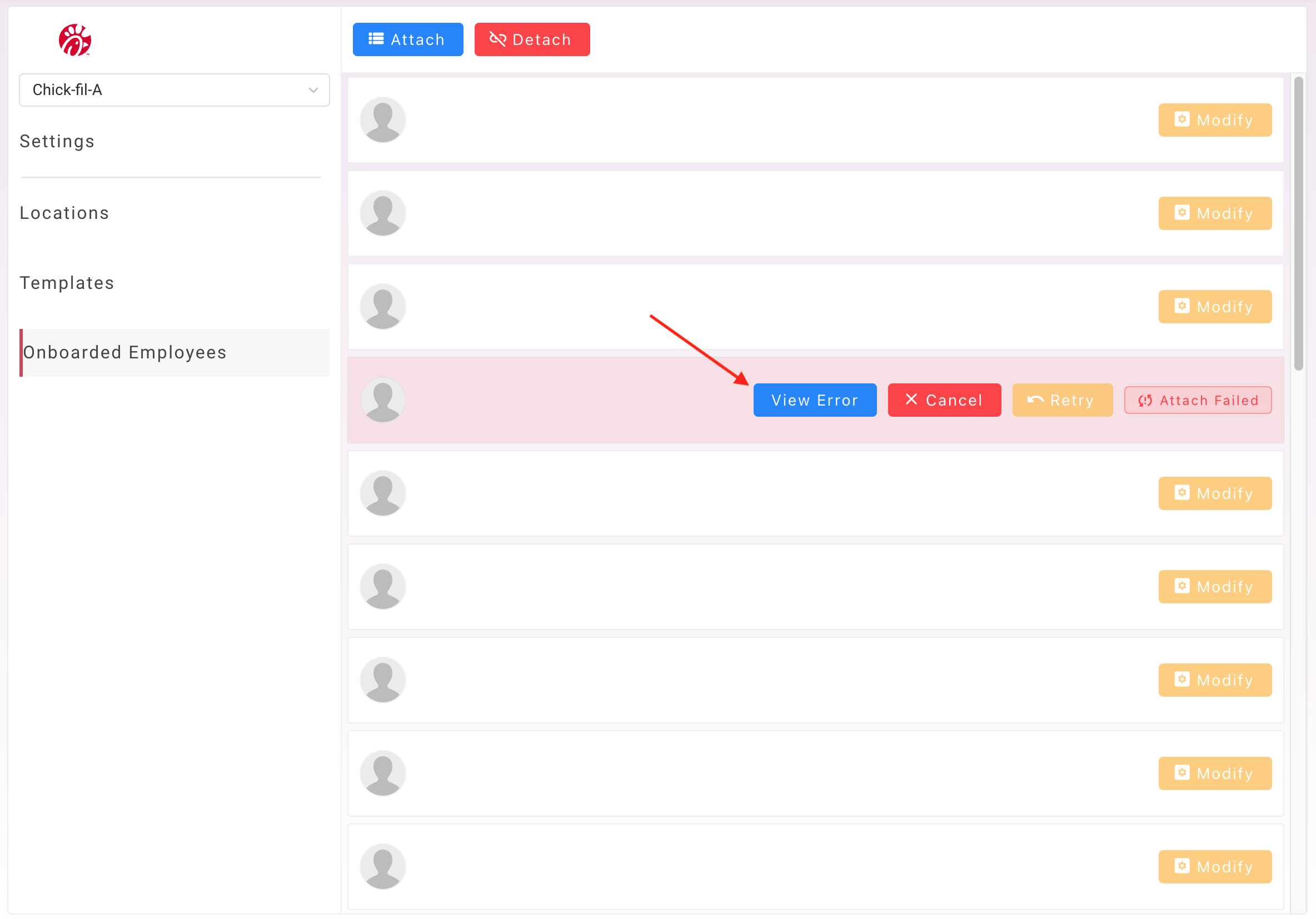
Task: Open the Templates sidebar section
Action: (67, 283)
